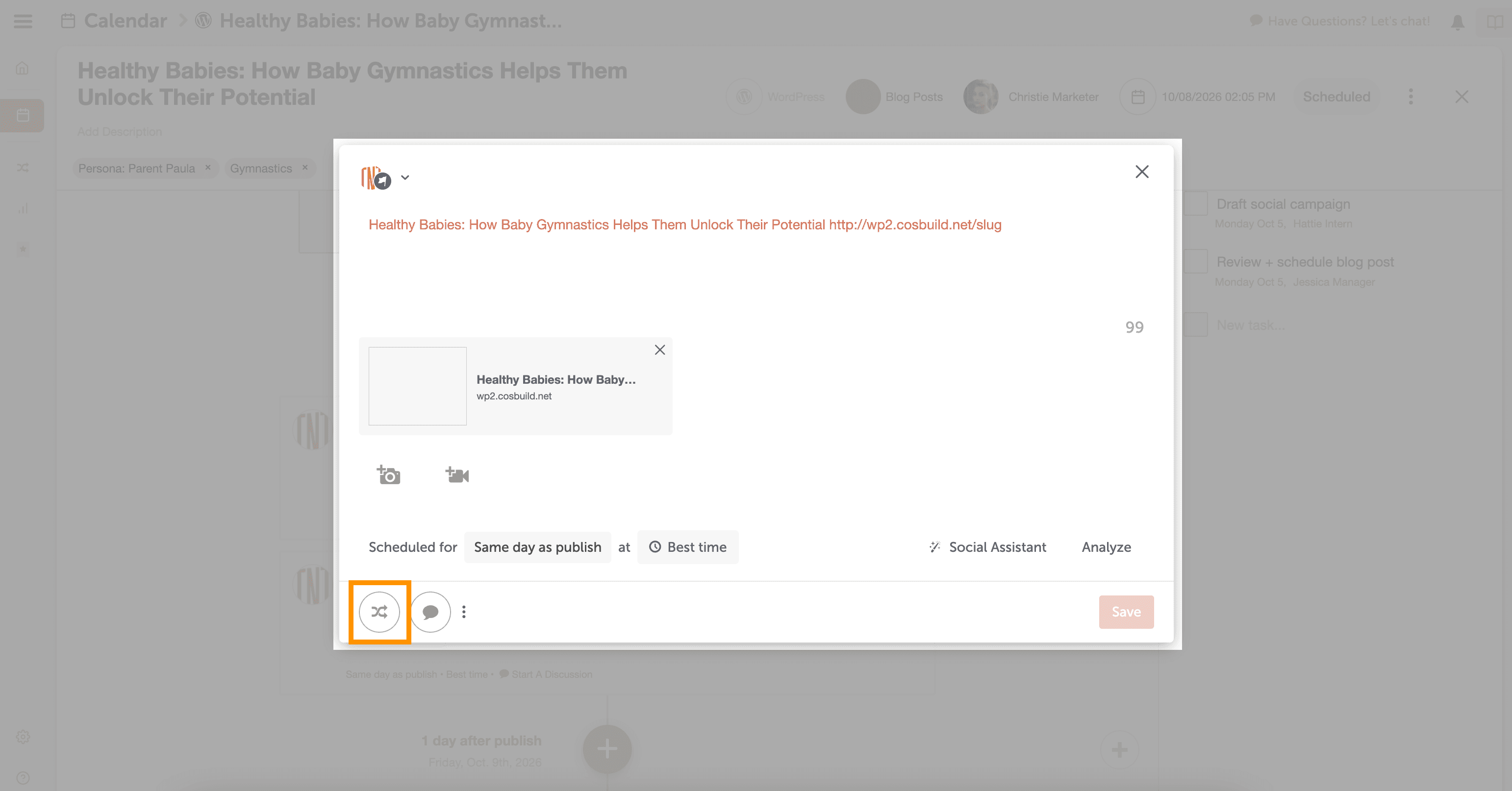
Task: Open the three-dot menu beside the comment icon
Action: coord(464,612)
